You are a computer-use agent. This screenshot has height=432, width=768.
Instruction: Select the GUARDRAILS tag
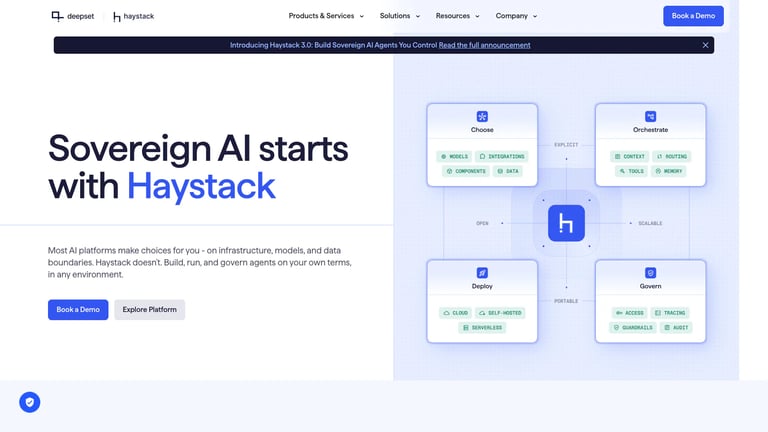pyautogui.click(x=633, y=328)
